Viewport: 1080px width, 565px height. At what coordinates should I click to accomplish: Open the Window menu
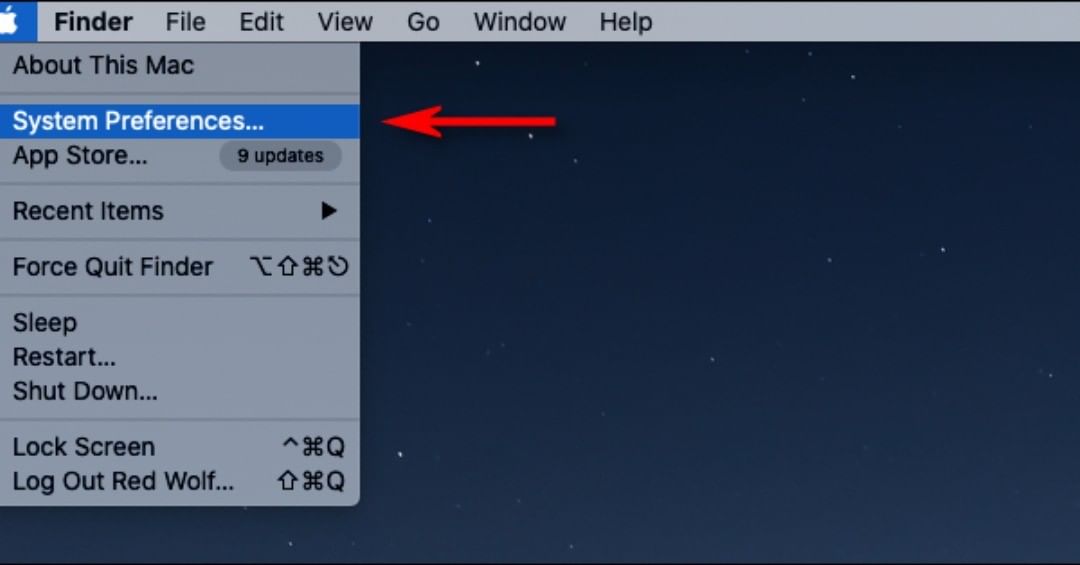[x=519, y=21]
